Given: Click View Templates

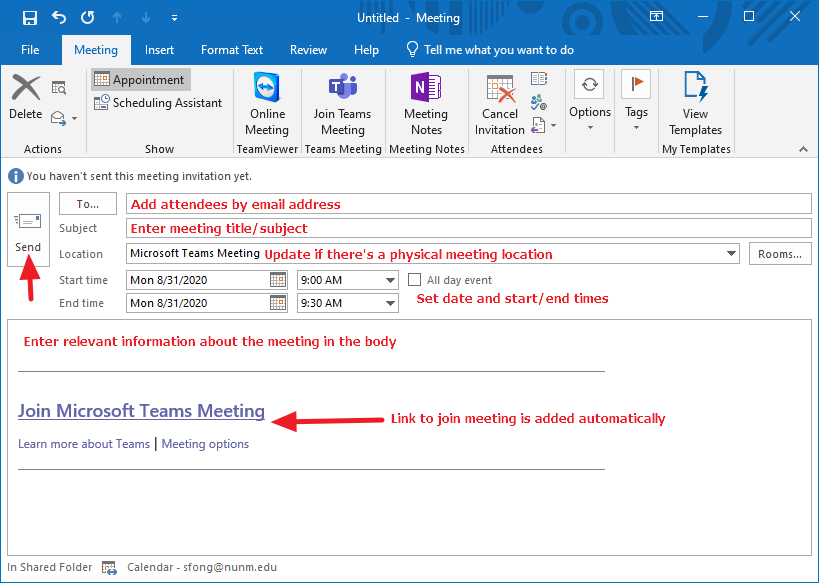Looking at the screenshot, I should pos(695,105).
